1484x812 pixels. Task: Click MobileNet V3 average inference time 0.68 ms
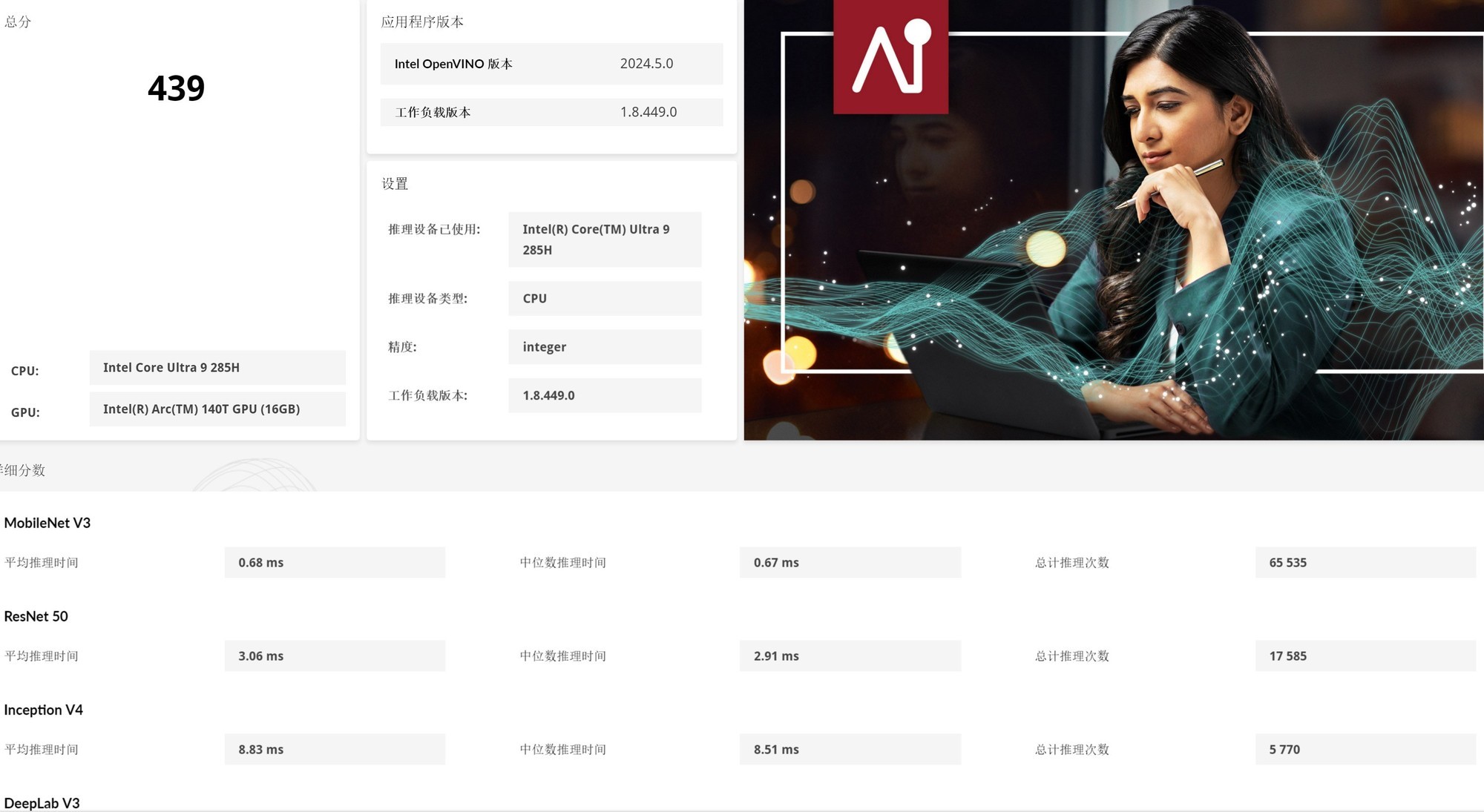pyautogui.click(x=334, y=562)
